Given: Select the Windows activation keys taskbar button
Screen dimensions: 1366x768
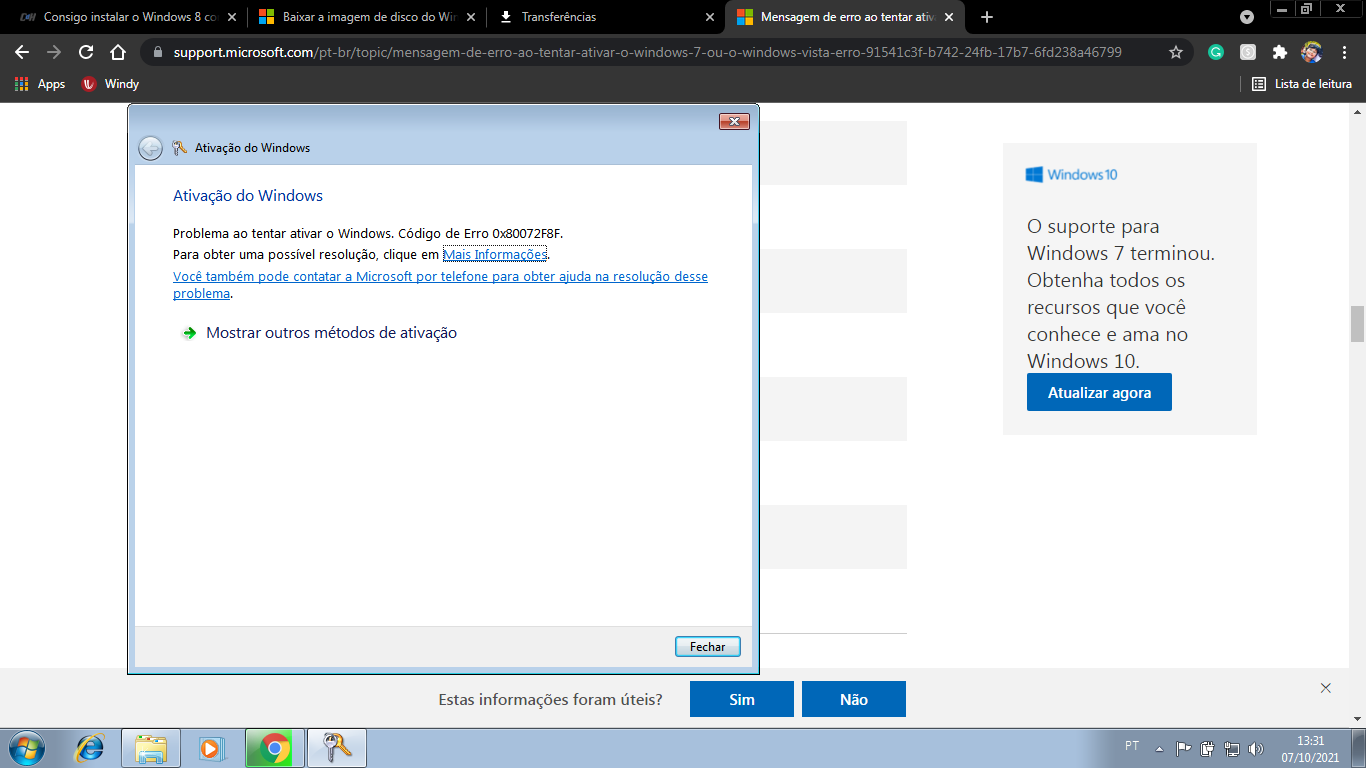Looking at the screenshot, I should tap(337, 748).
